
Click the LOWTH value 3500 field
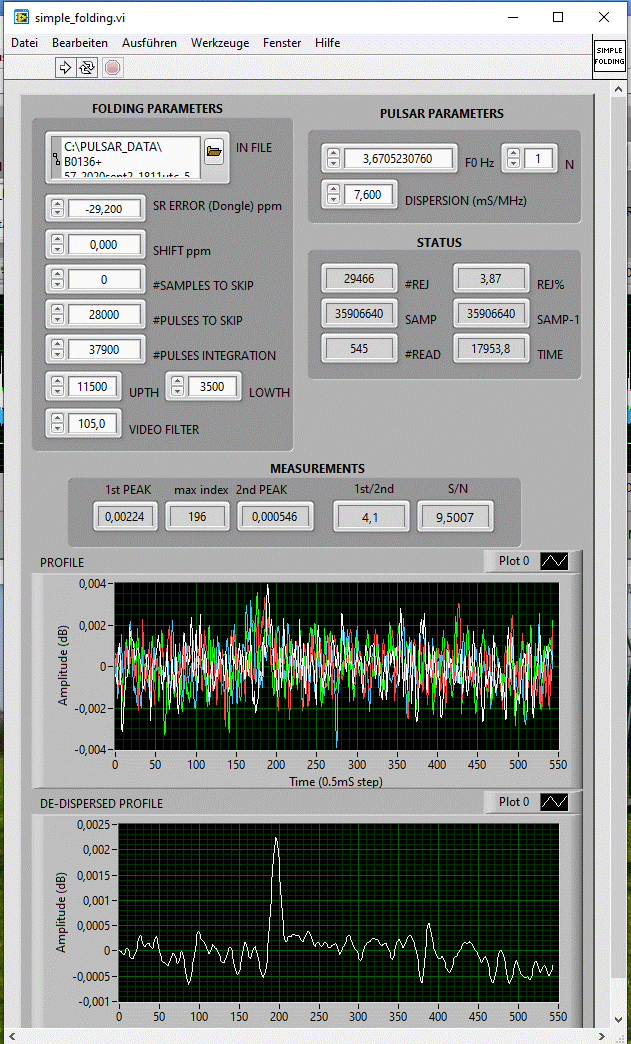[213, 386]
